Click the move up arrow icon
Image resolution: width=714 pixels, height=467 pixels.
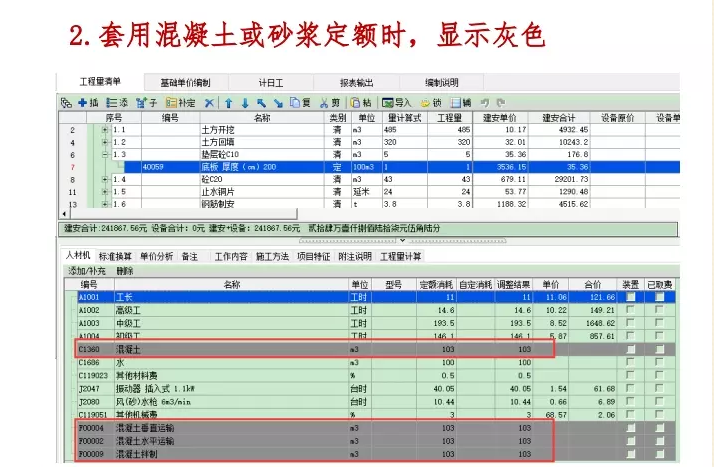228,103
